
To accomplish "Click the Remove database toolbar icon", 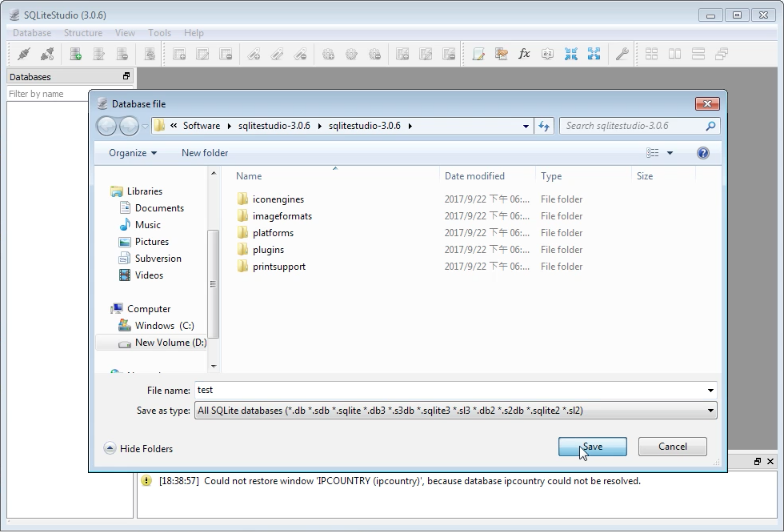I will tap(122, 54).
